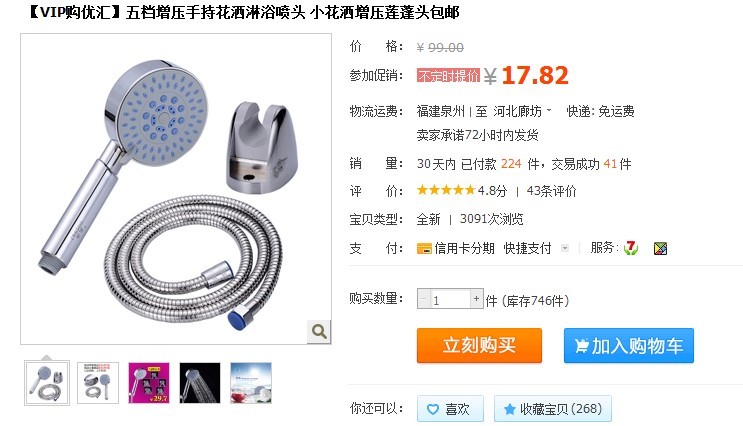743x426 pixels.
Task: Open the 43条评价 reviews link
Action: (551, 191)
